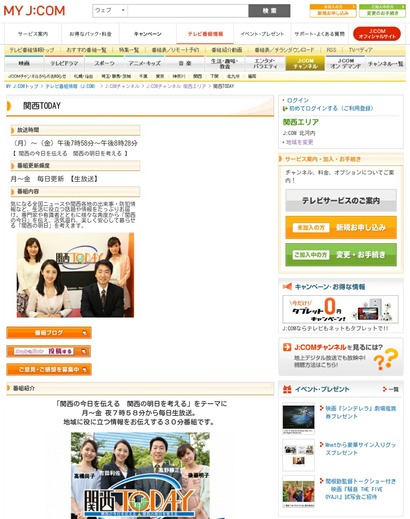Click the orange 番組ブログ button
Screen dimensions: 410x519
(x=49, y=333)
